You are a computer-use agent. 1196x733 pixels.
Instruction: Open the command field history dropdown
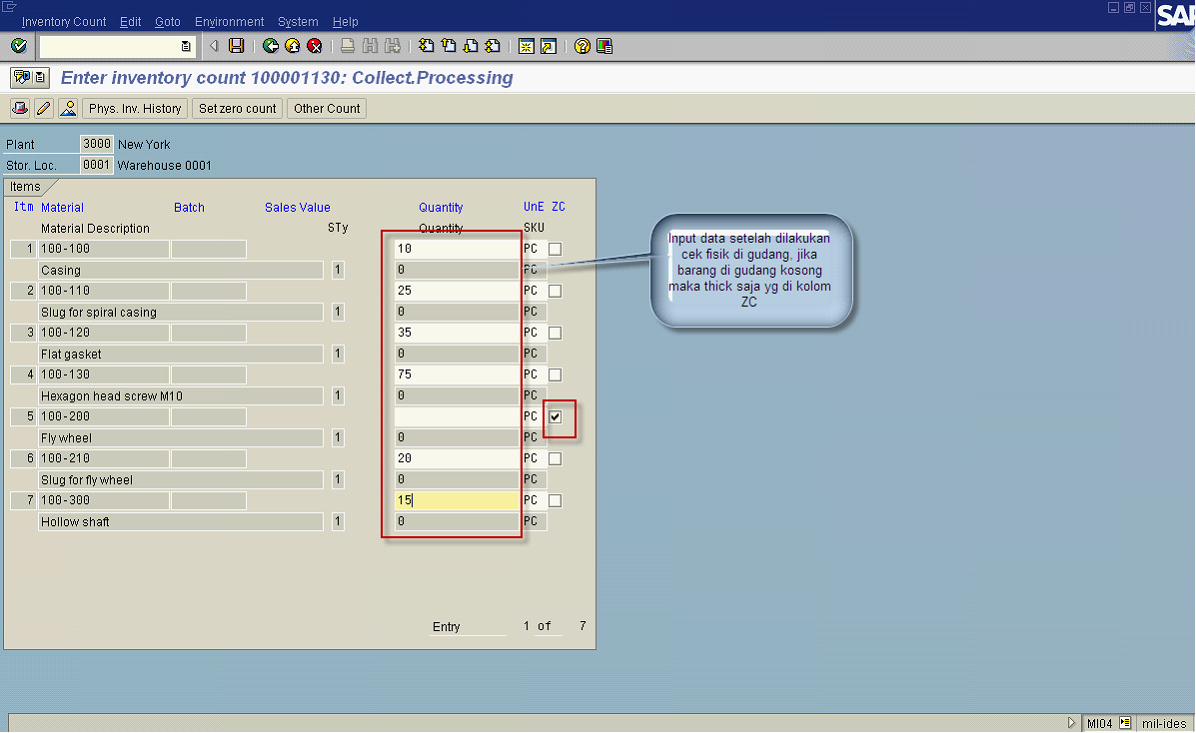(x=186, y=46)
